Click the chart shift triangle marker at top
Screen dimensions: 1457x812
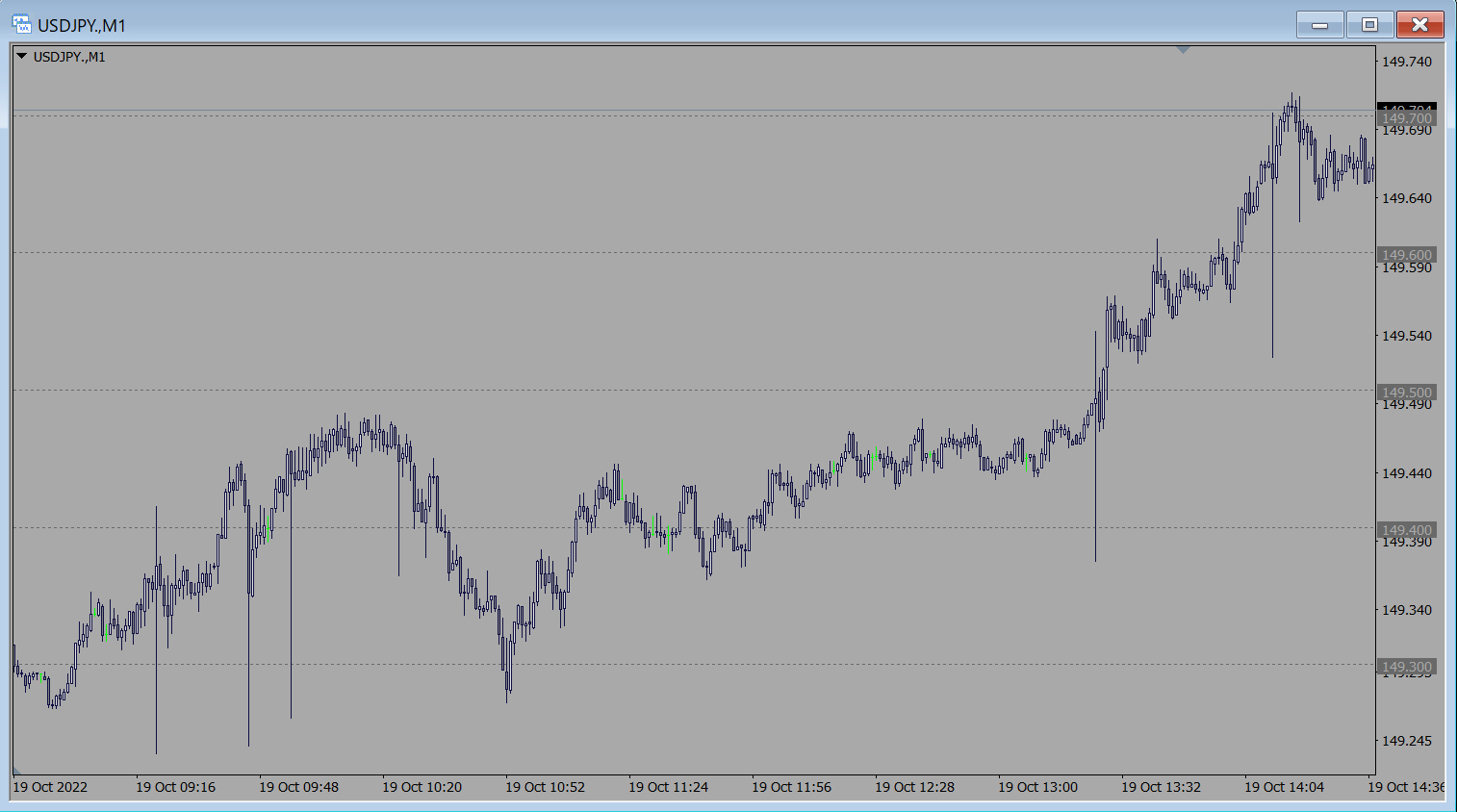coord(1183,49)
